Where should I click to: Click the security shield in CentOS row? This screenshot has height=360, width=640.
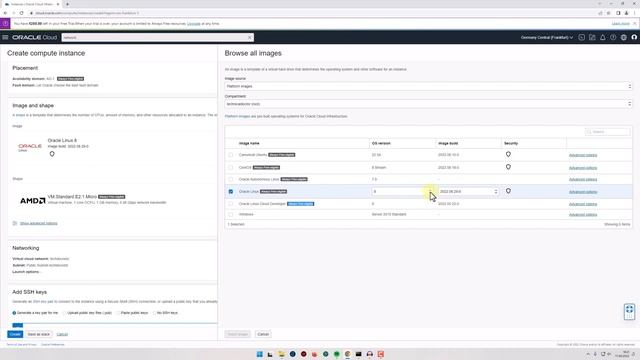pos(508,167)
